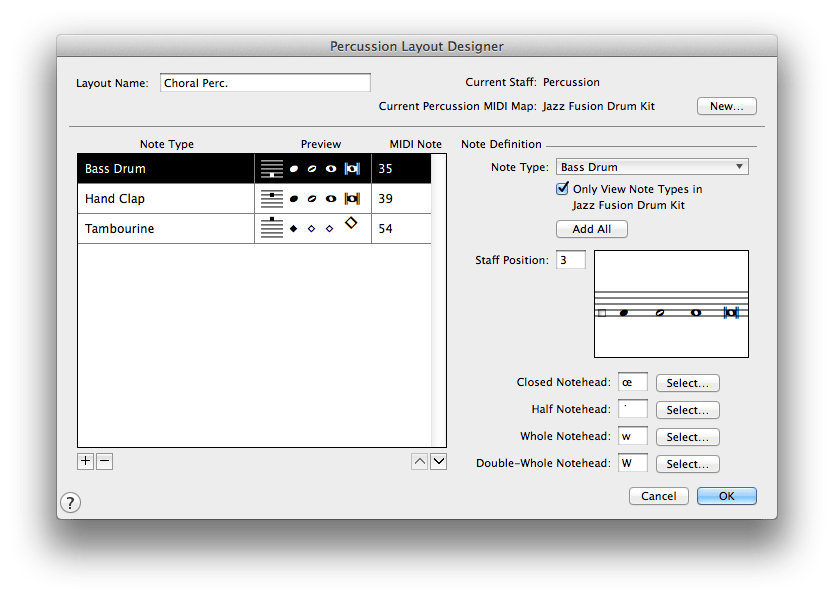Click the Bass Drum notehead preview
This screenshot has height=598, width=834.
313,169
